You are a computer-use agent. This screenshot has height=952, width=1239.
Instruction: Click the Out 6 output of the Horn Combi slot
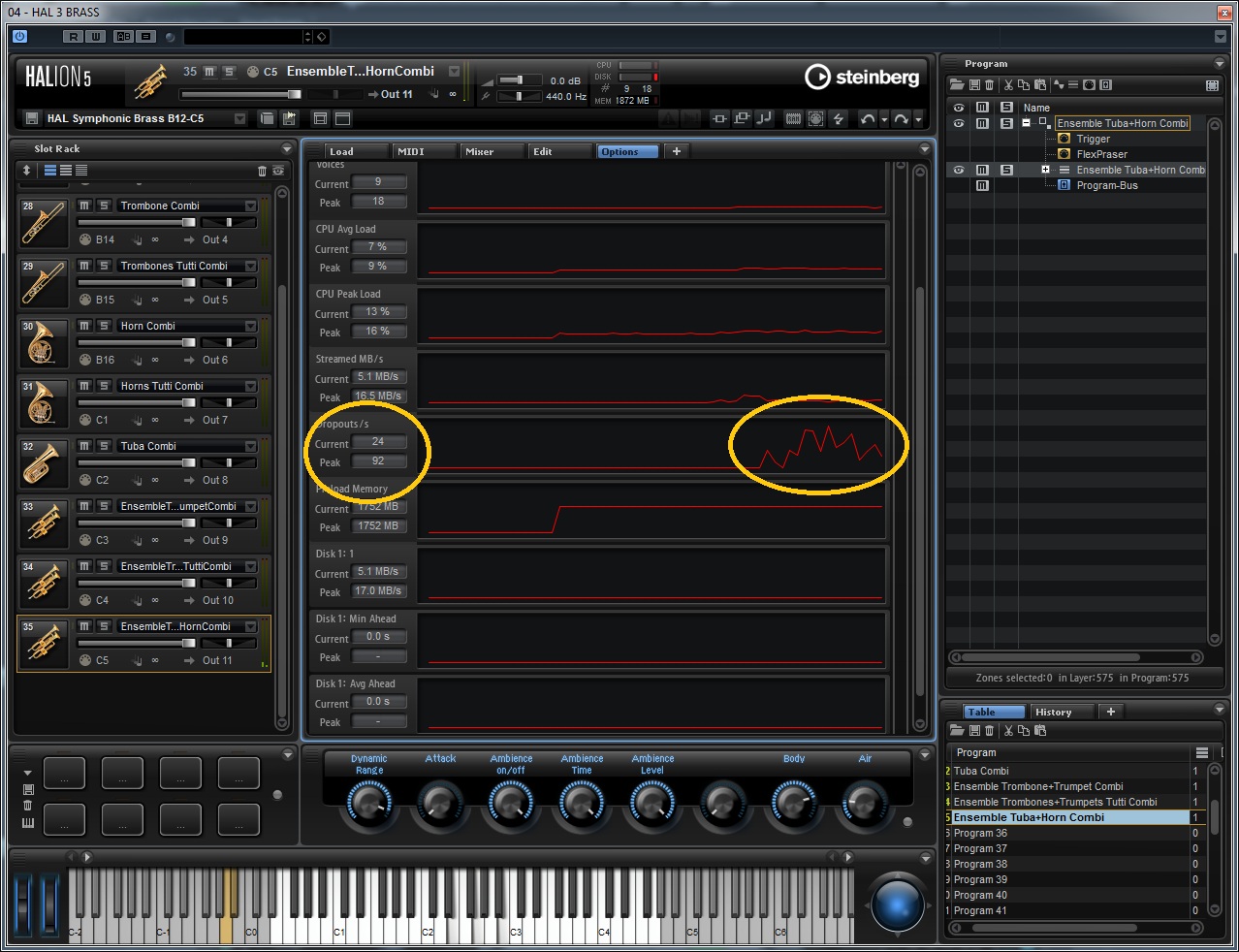215,360
